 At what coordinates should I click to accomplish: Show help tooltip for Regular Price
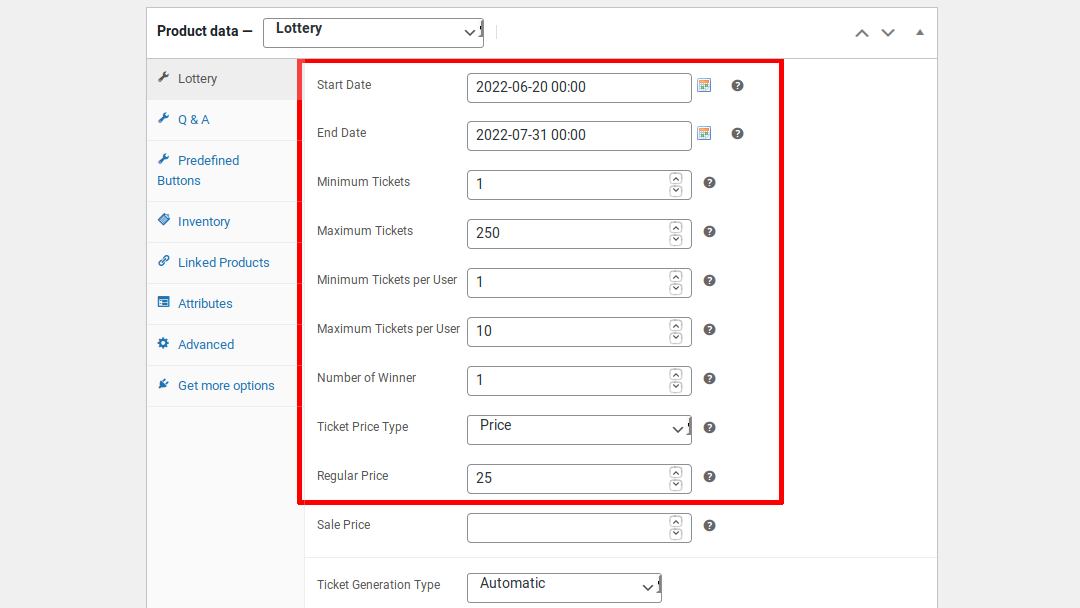709,476
